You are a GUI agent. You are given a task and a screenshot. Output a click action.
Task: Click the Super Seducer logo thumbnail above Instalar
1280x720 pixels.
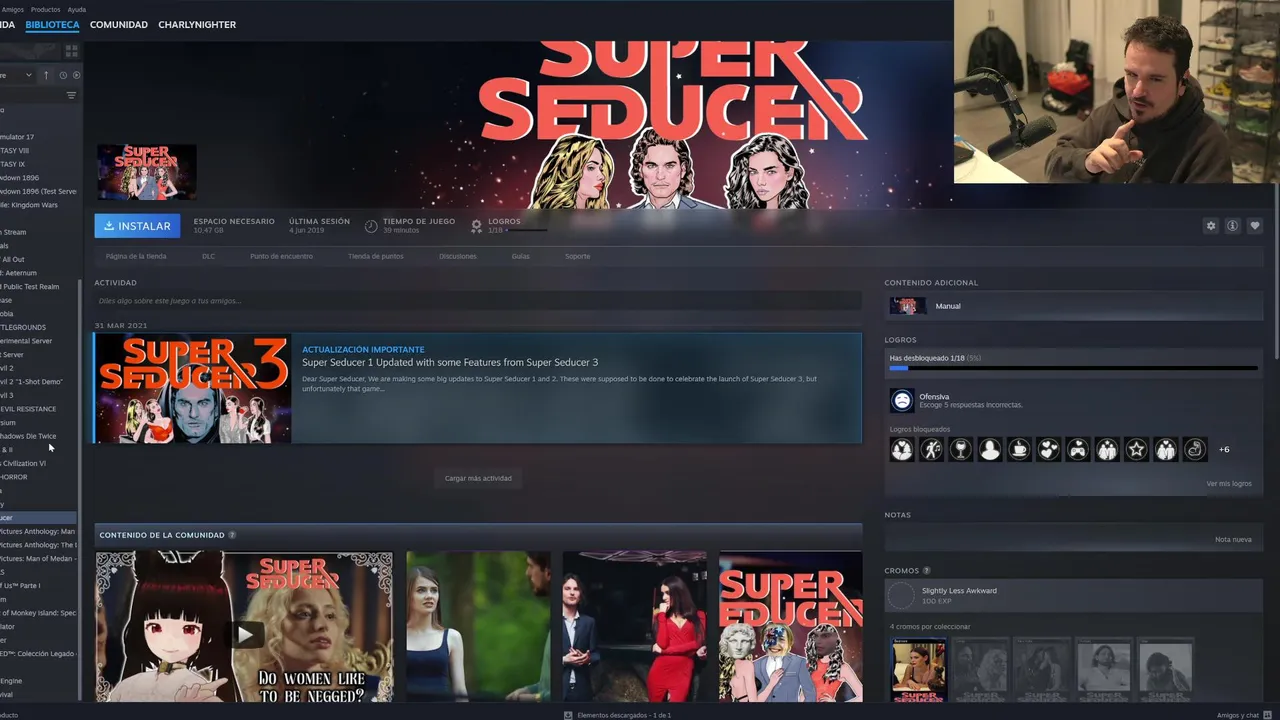point(147,172)
